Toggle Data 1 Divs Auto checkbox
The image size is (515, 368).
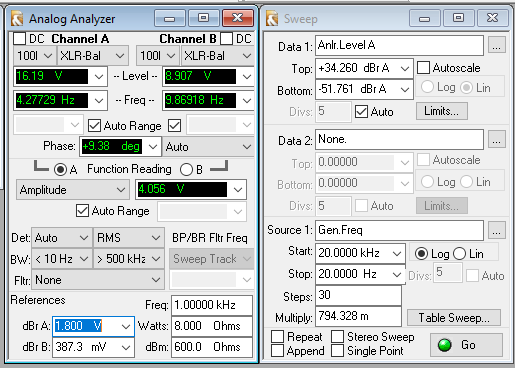[x=361, y=112]
